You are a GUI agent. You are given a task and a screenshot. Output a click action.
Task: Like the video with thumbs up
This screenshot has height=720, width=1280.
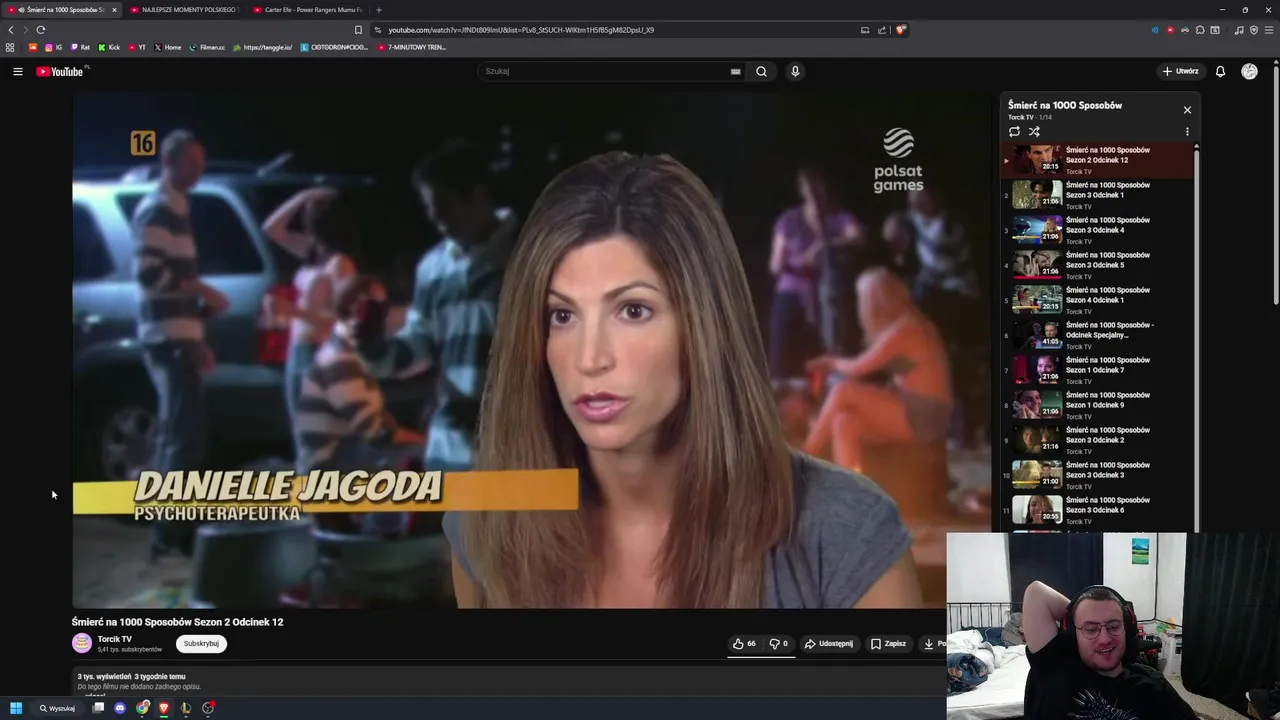(x=744, y=644)
